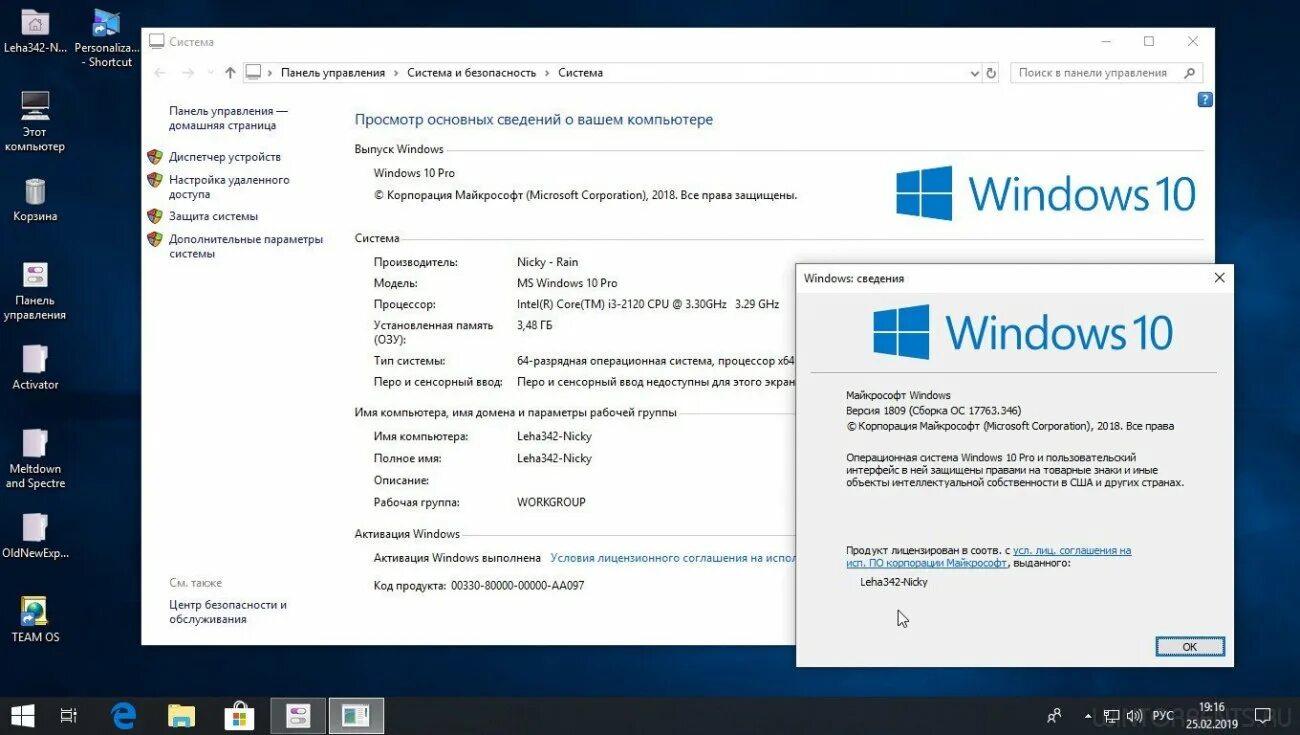Click the Nicky - Rain manufacturer value
Viewport: 1300px width, 735px height.
[547, 262]
